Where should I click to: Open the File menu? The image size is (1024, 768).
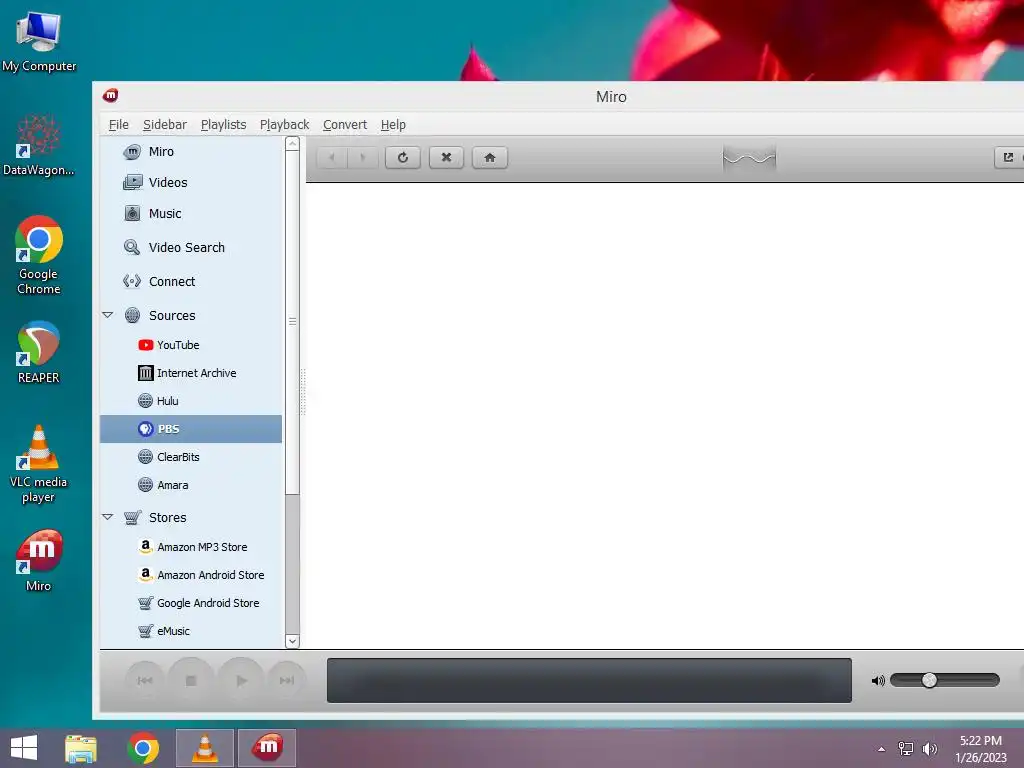coord(118,125)
